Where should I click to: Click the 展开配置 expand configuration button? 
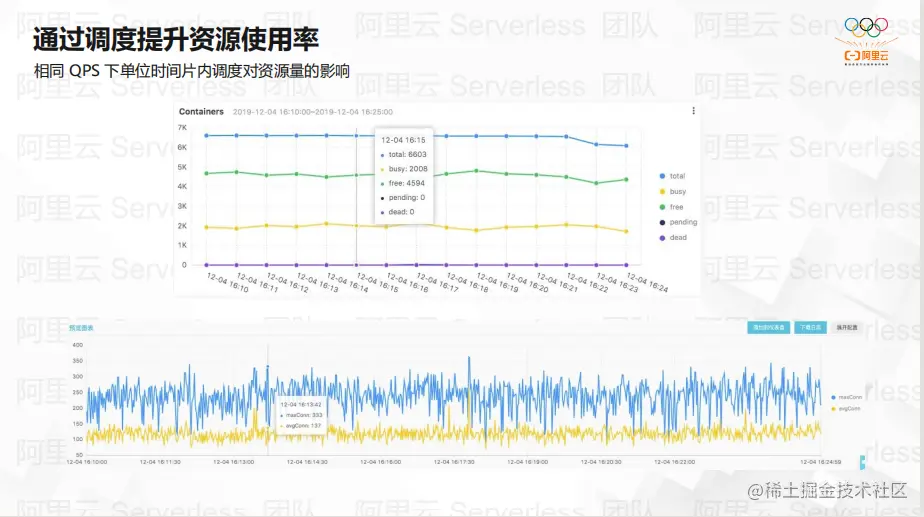pyautogui.click(x=847, y=328)
